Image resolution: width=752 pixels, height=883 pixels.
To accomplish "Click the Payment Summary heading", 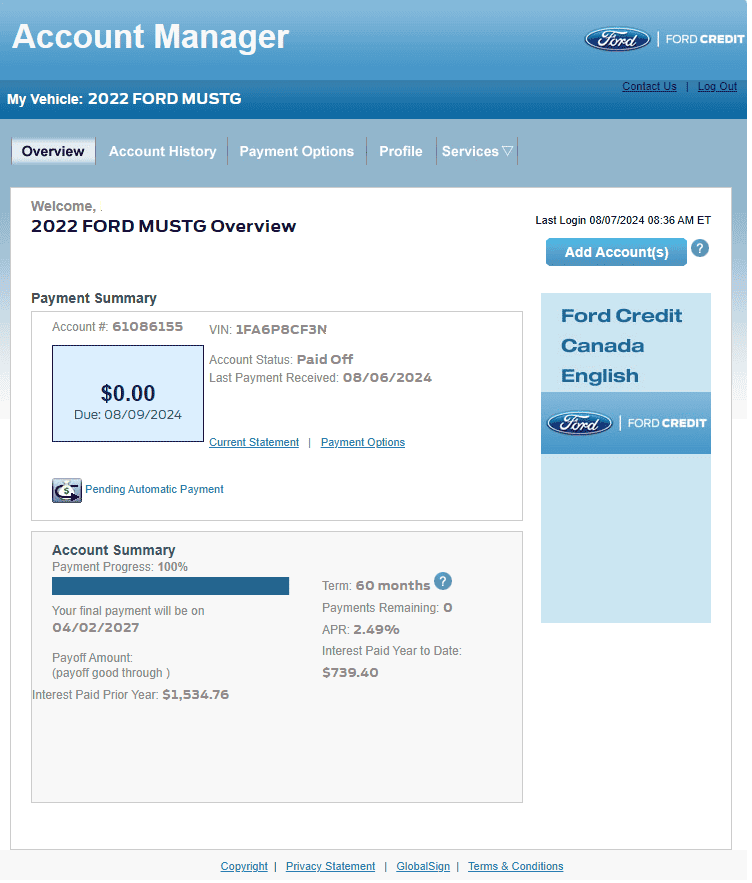I will coord(95,300).
